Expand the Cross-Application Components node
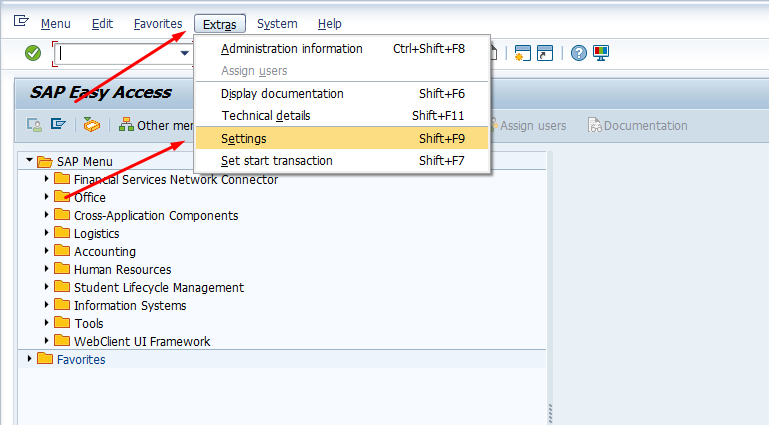 [x=47, y=214]
